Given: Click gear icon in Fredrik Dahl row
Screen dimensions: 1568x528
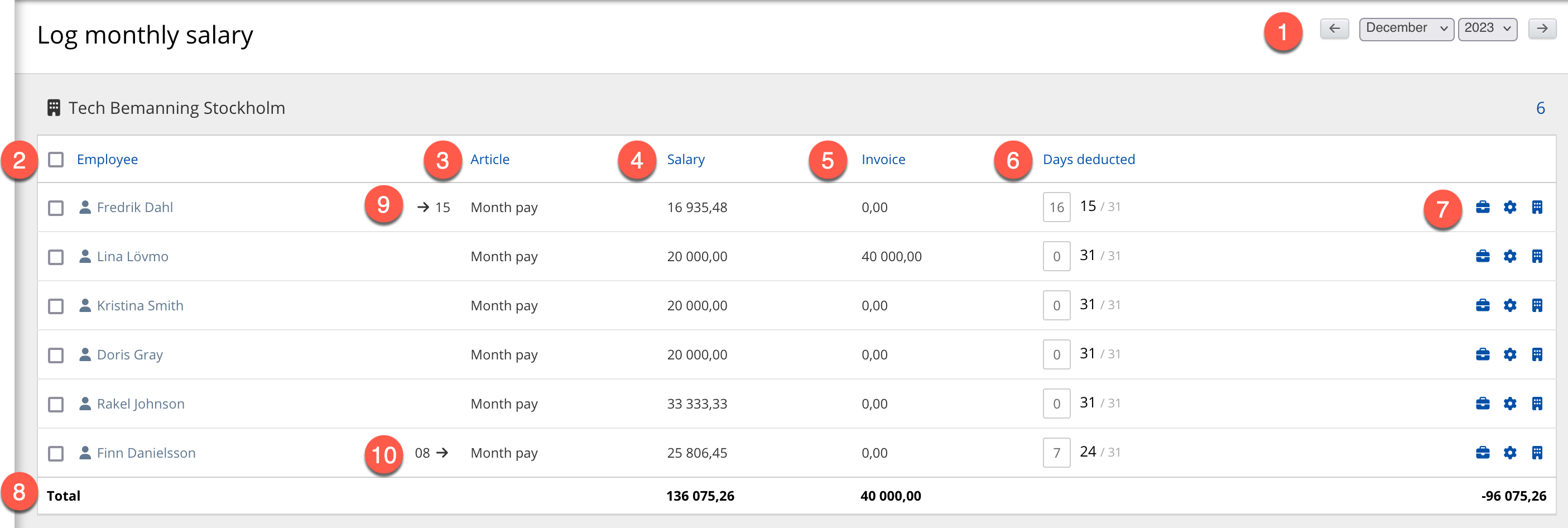Looking at the screenshot, I should (x=1509, y=207).
